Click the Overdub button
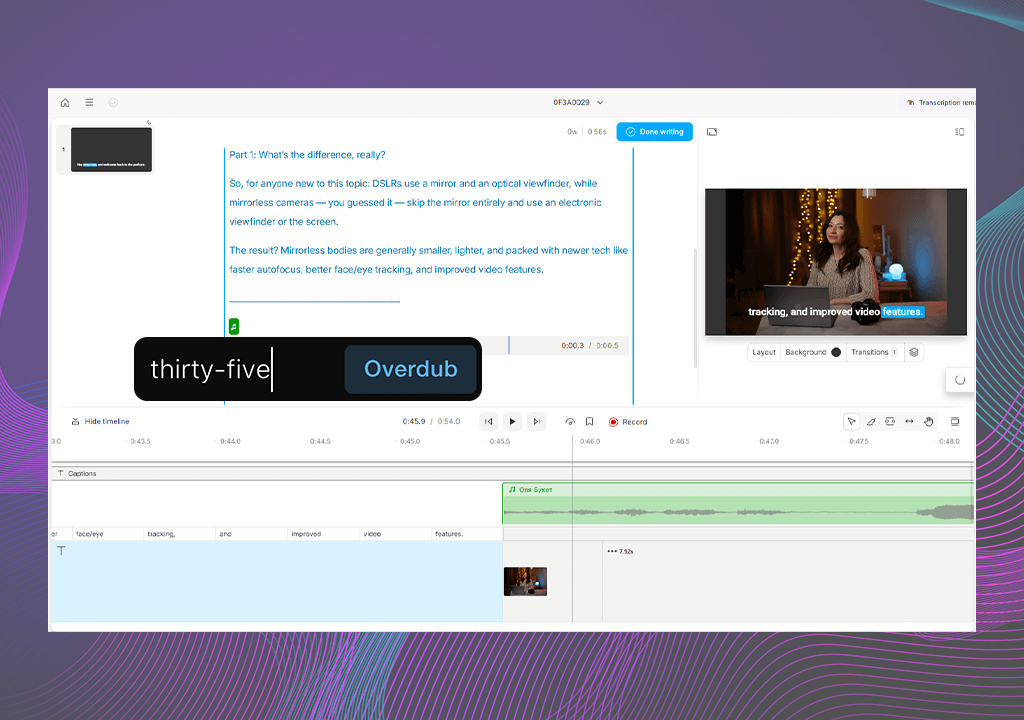Screen dimensions: 1024x720 [410, 369]
